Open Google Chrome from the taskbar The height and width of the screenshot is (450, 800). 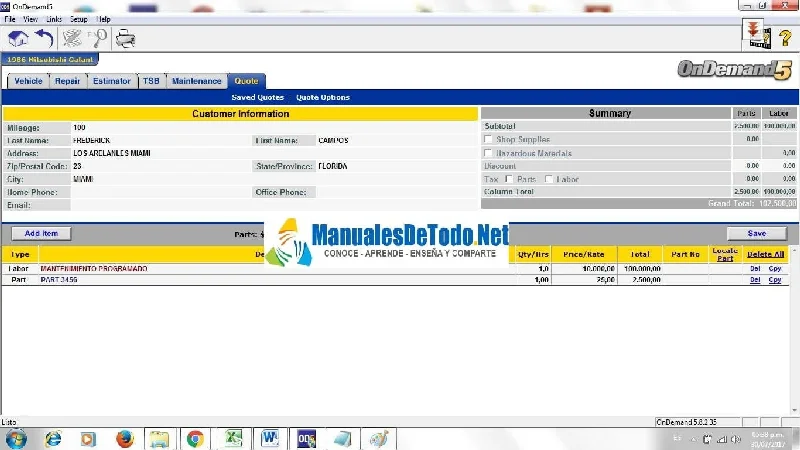coord(195,438)
